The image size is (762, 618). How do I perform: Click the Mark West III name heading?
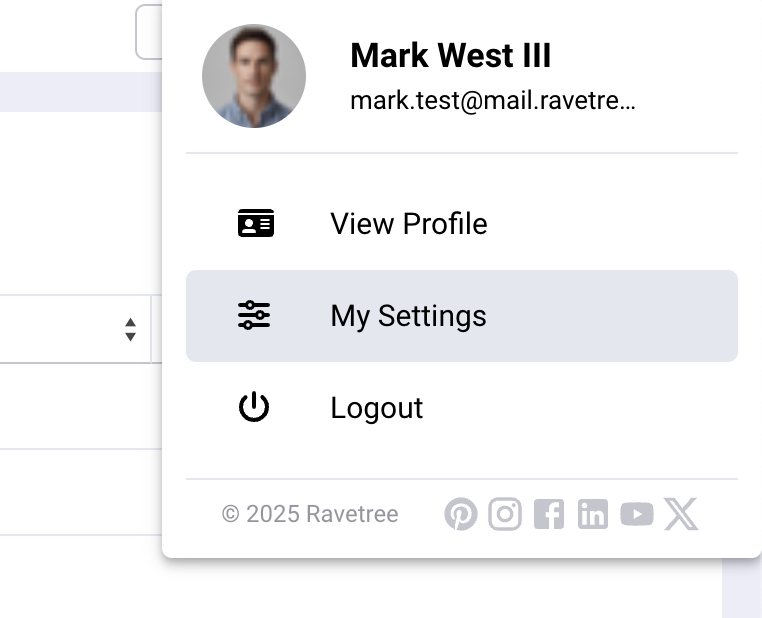pos(450,56)
